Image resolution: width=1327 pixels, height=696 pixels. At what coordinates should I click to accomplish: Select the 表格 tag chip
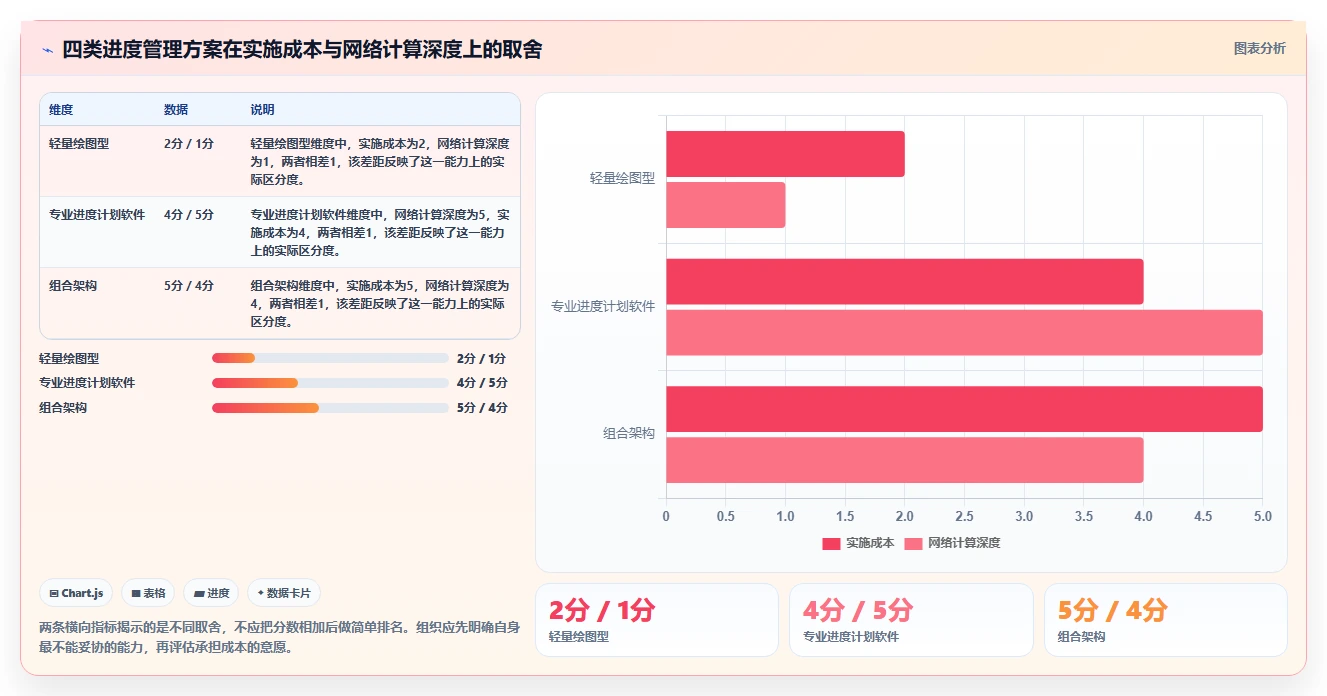coord(148,593)
